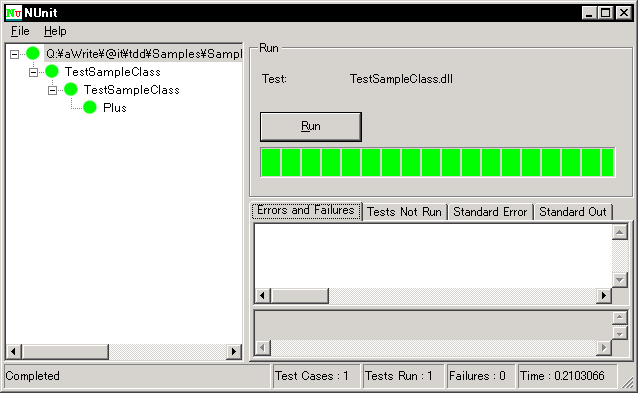The height and width of the screenshot is (393, 638).
Task: Click green status circle beside the Q: path node
Action: 33,53
